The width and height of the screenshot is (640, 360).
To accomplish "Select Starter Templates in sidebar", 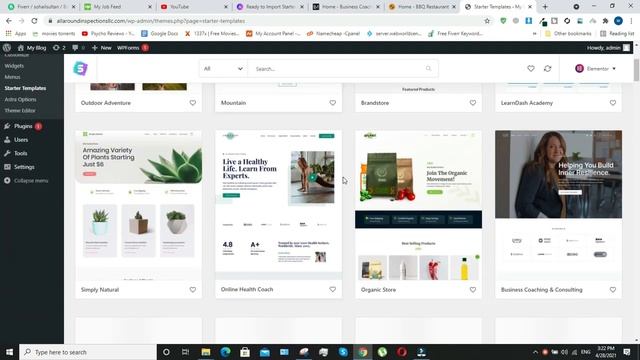I will click(25, 88).
